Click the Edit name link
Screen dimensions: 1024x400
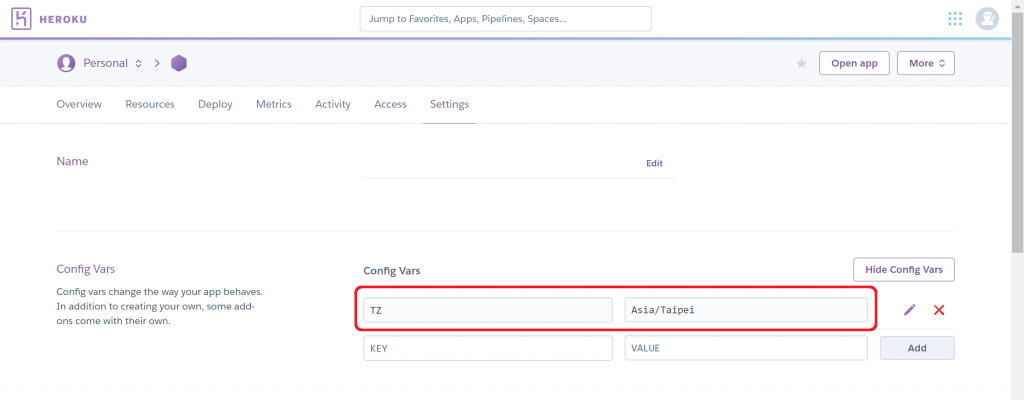(654, 163)
